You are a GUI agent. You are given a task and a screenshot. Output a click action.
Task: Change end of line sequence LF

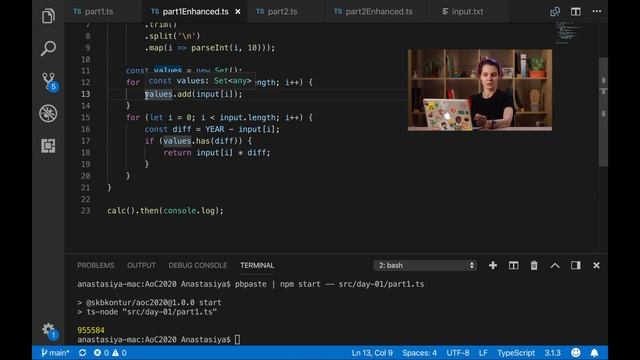[x=483, y=353]
